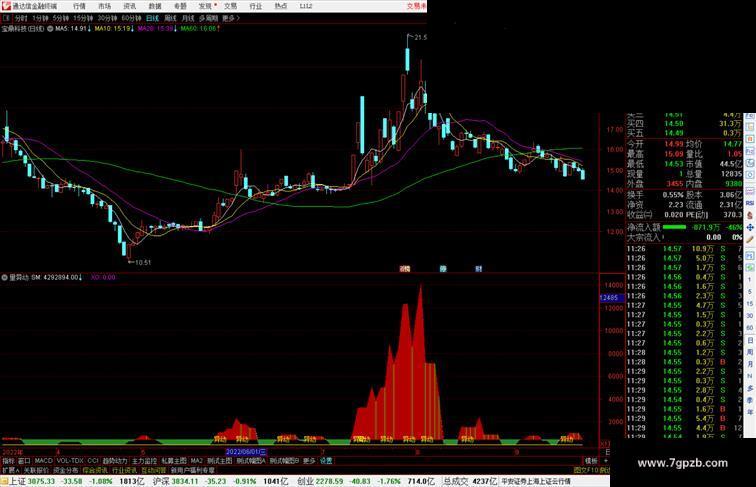
Task: Open the 行情 menu
Action: [79, 6]
